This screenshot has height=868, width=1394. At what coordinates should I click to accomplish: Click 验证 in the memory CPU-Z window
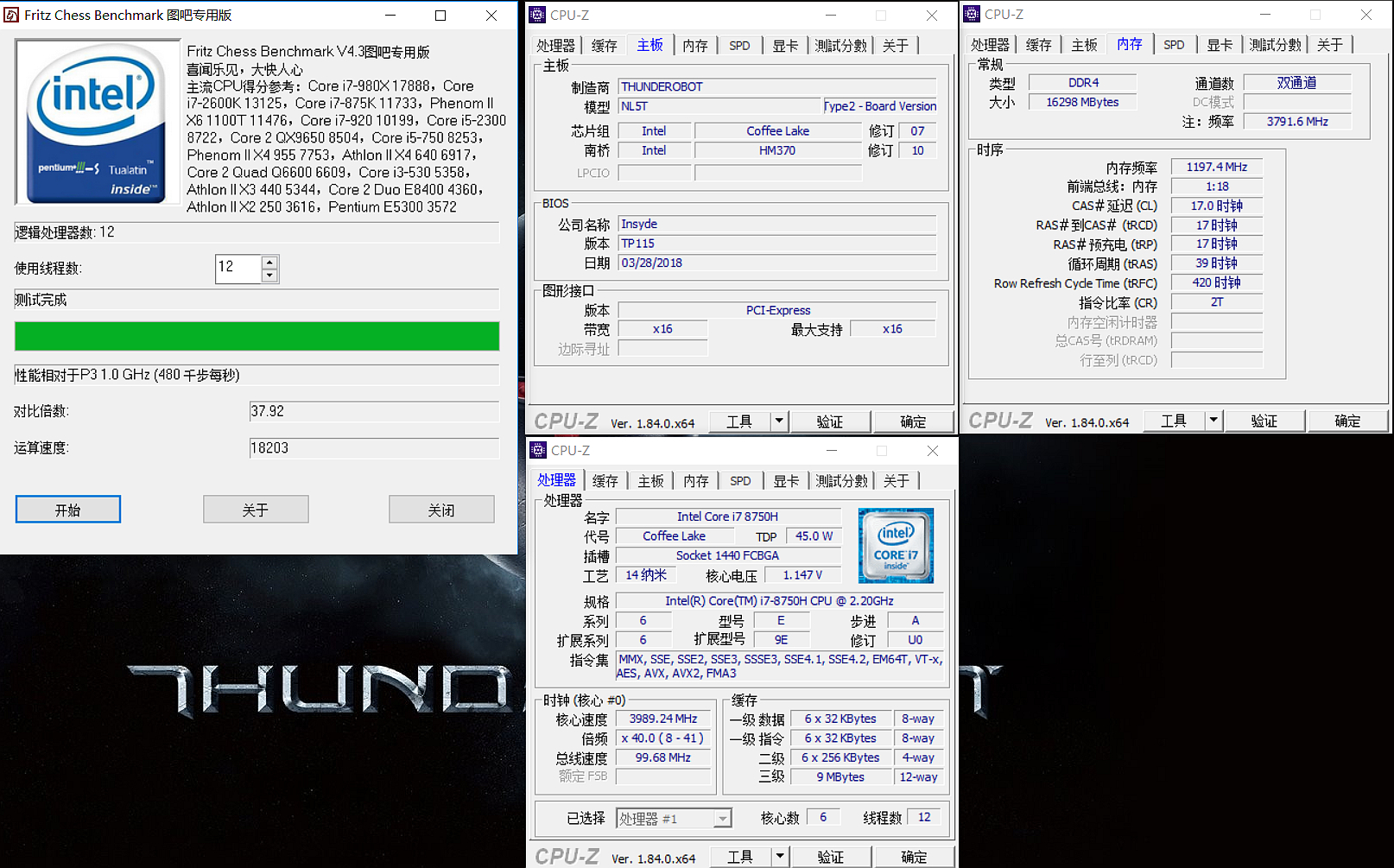[x=1264, y=420]
